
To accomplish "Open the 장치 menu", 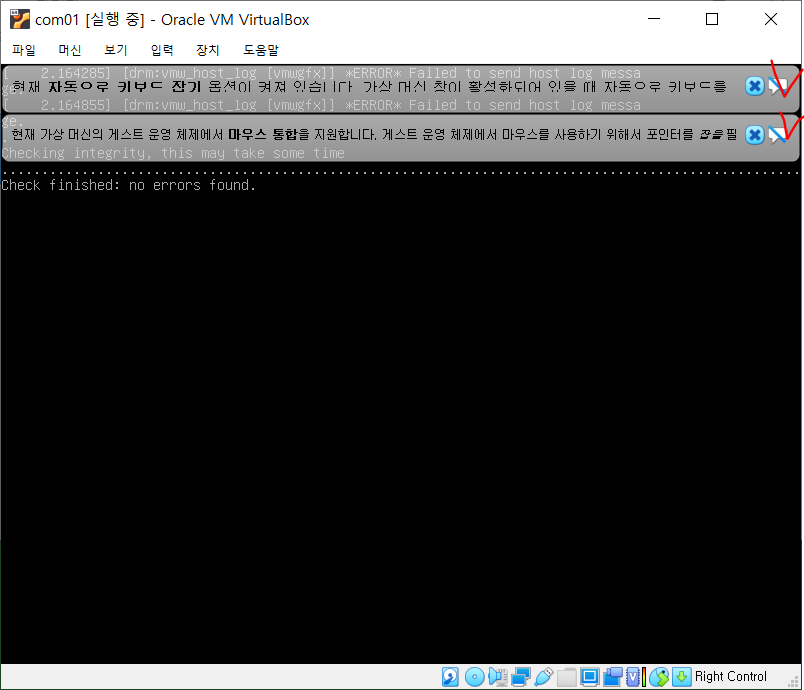I will (208, 50).
